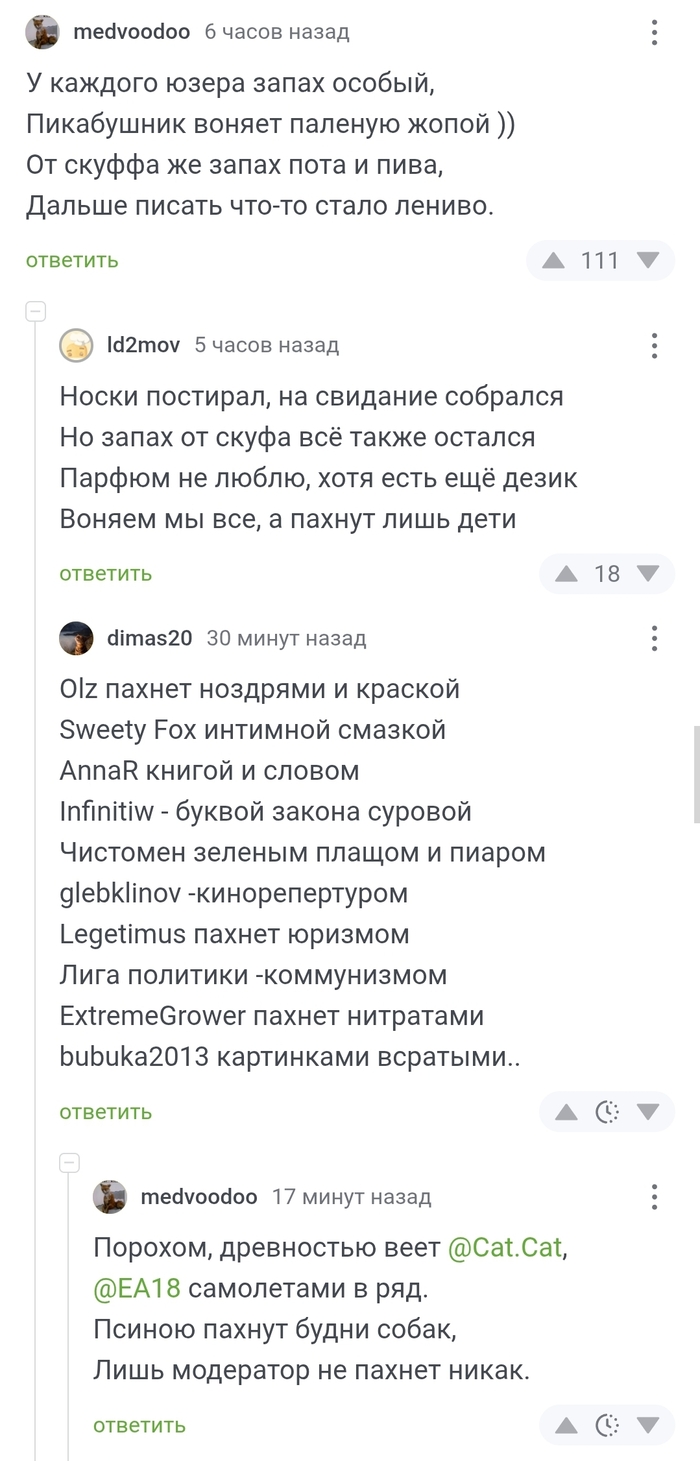Open three-dot menu on medvoodoo's top comment
This screenshot has width=700, height=1461.
point(654,33)
